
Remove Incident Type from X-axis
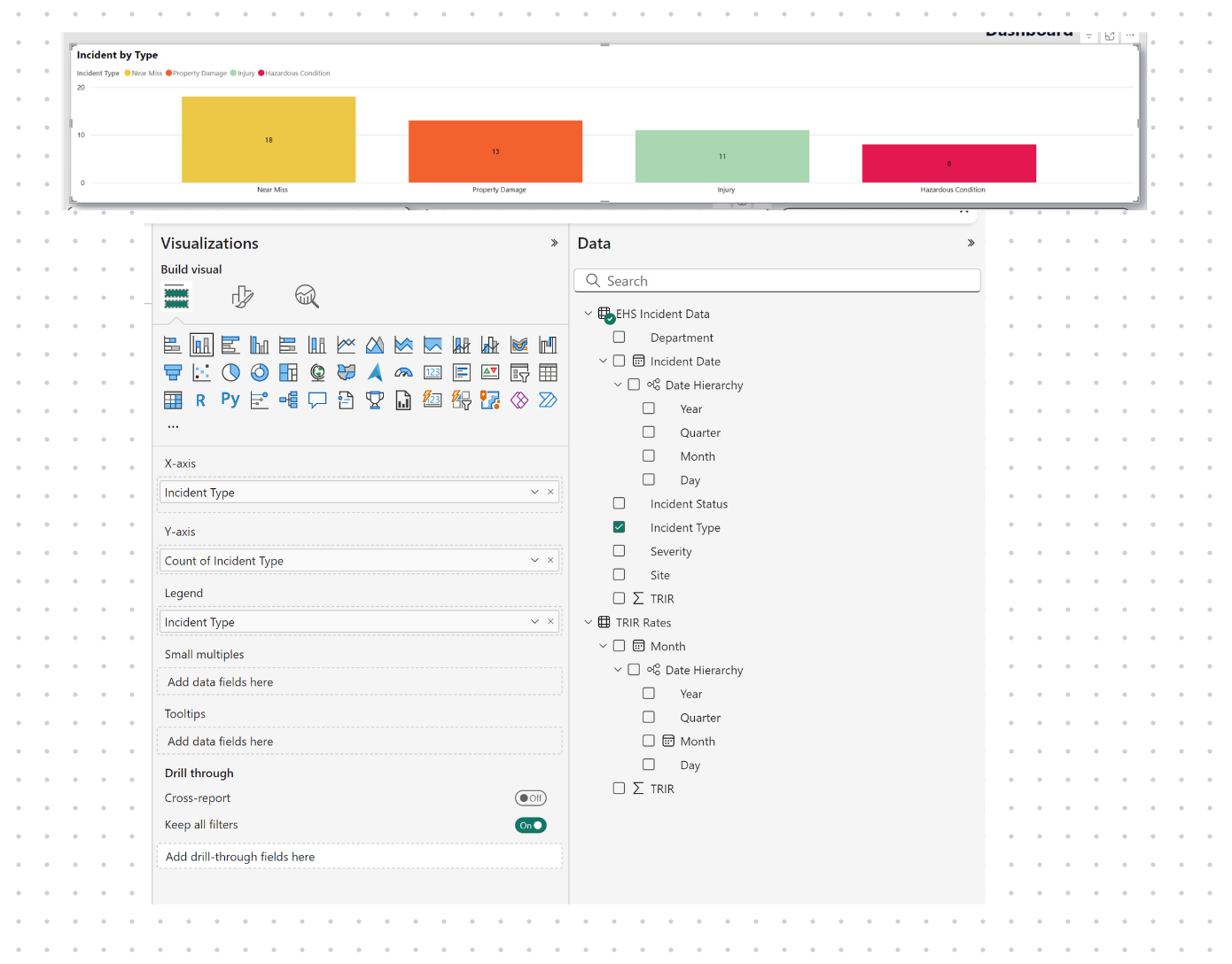tap(550, 491)
